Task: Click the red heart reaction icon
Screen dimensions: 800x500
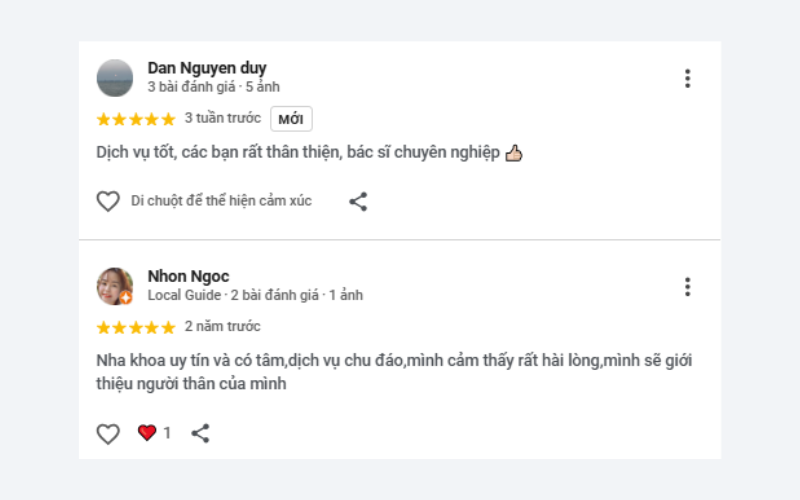Action: point(147,433)
